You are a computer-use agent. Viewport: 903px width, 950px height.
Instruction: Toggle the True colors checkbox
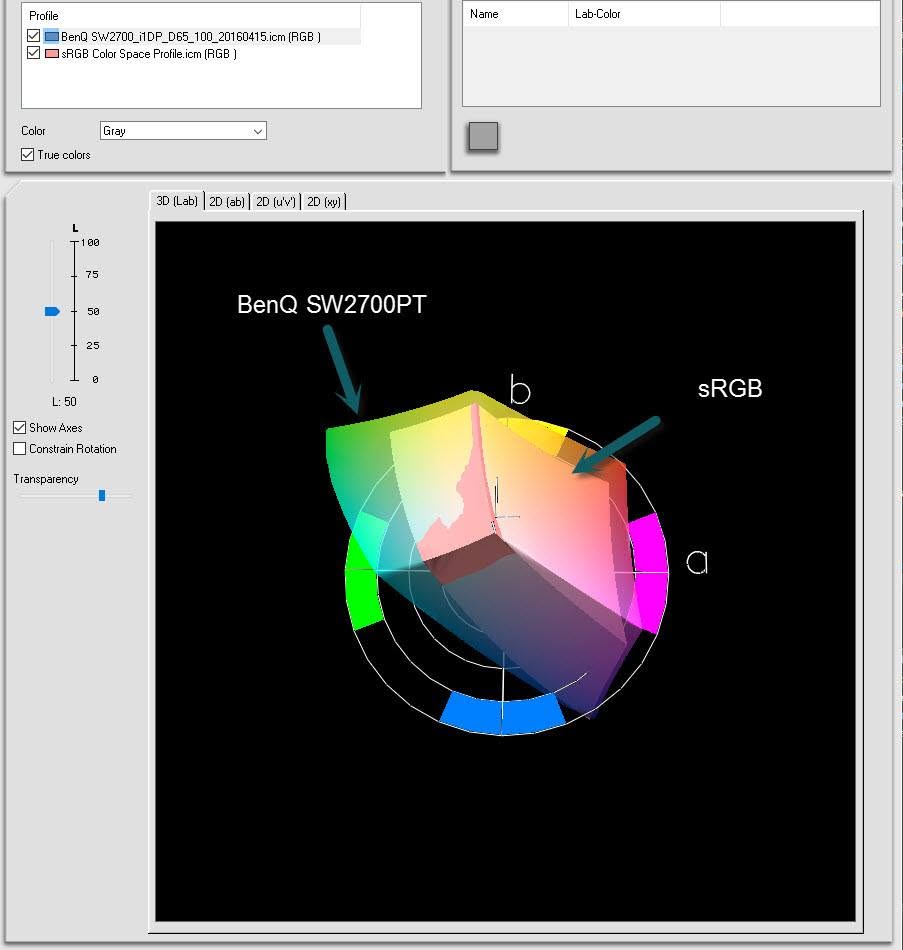point(27,154)
